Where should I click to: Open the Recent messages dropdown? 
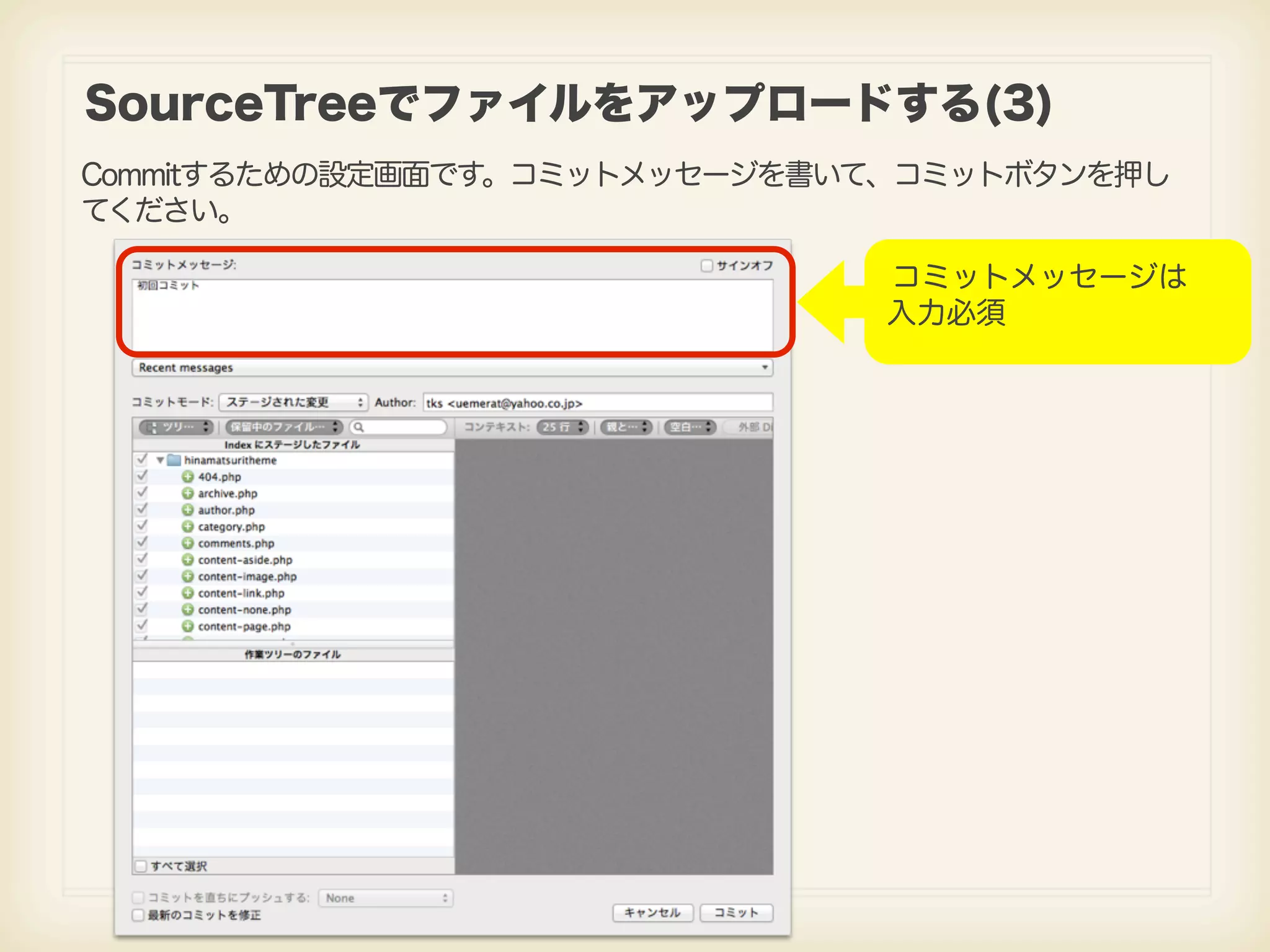tap(452, 368)
